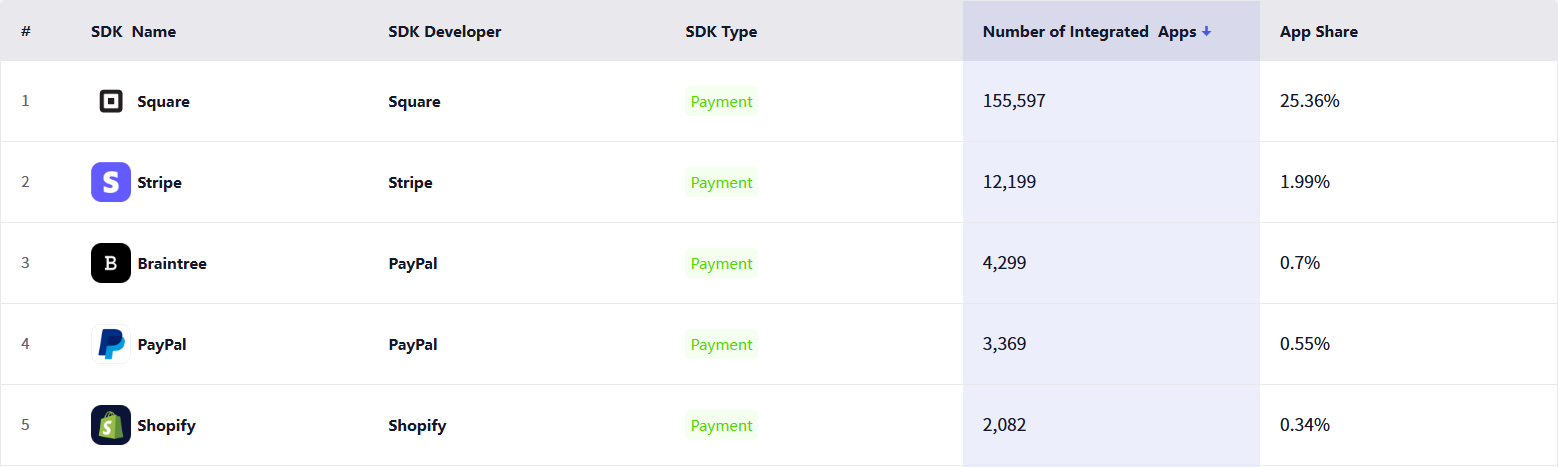The width and height of the screenshot is (1558, 467).
Task: Select the value 2,082
Action: [x=1005, y=425]
